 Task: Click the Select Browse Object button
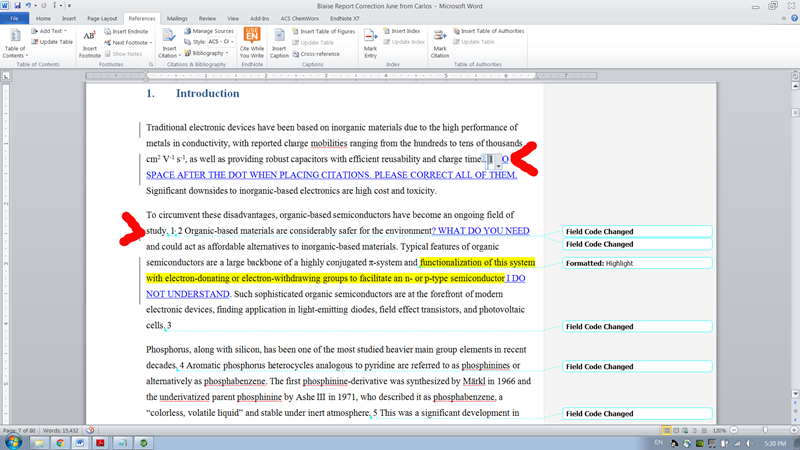795,411
